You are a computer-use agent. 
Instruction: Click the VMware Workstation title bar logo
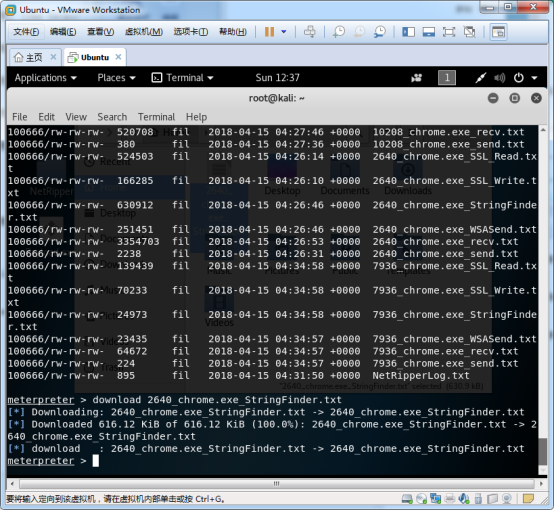tap(11, 10)
